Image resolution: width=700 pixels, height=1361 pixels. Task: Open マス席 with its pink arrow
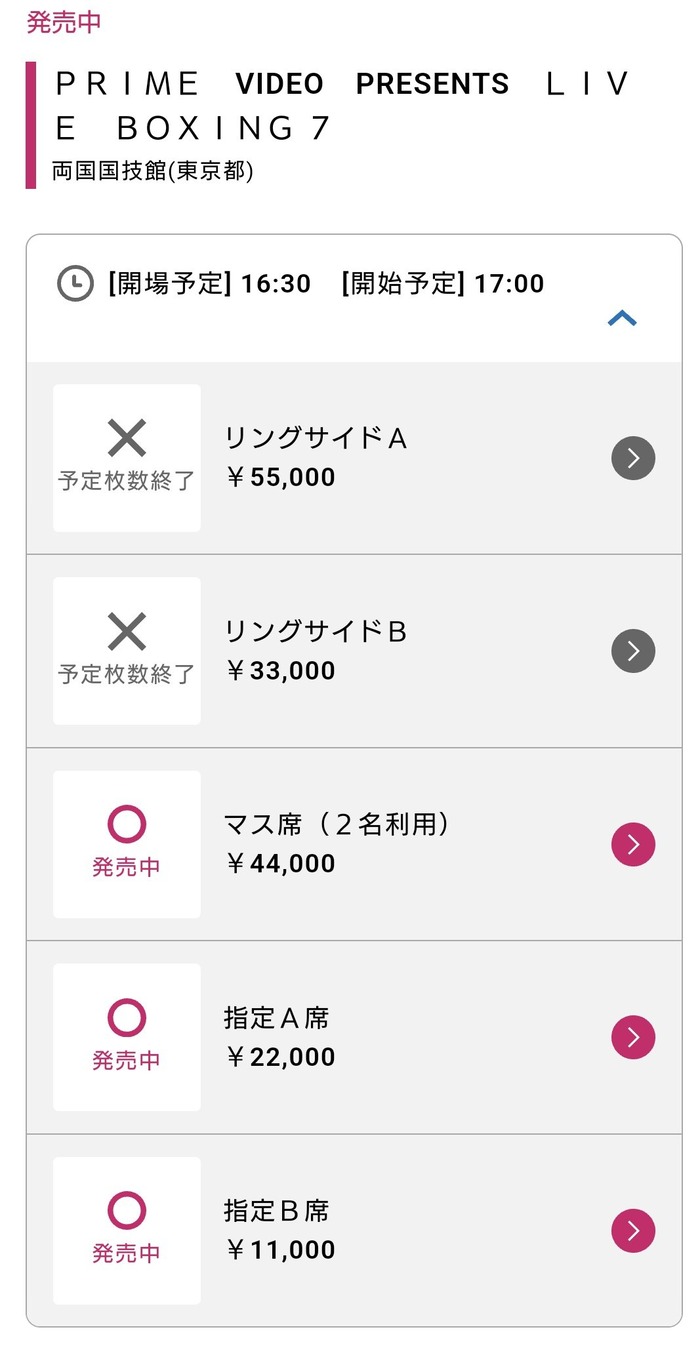[x=633, y=844]
